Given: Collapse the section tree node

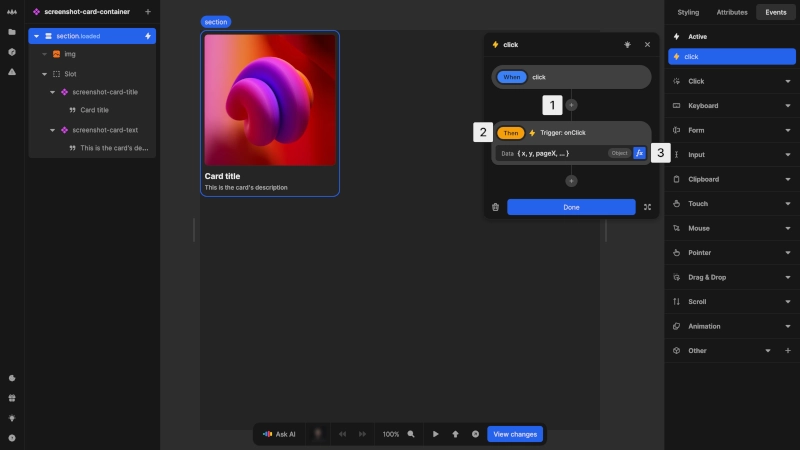Looking at the screenshot, I should [x=36, y=36].
